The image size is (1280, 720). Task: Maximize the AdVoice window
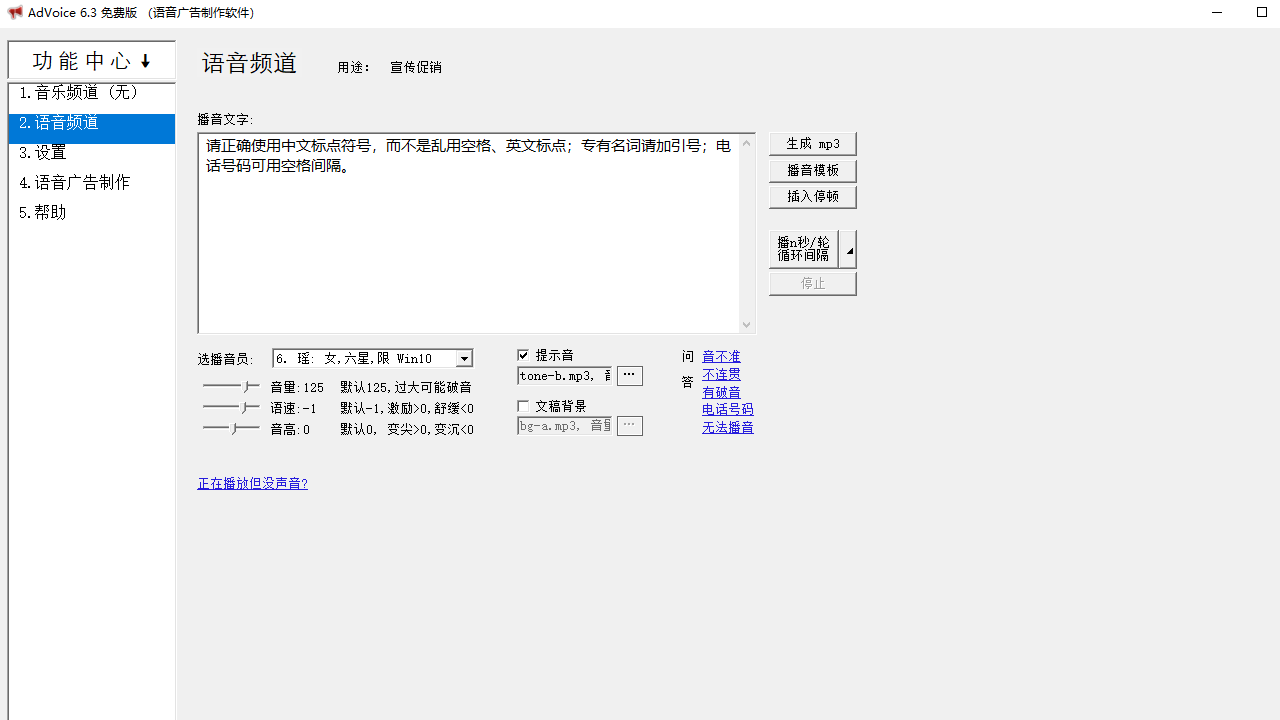tap(1262, 13)
